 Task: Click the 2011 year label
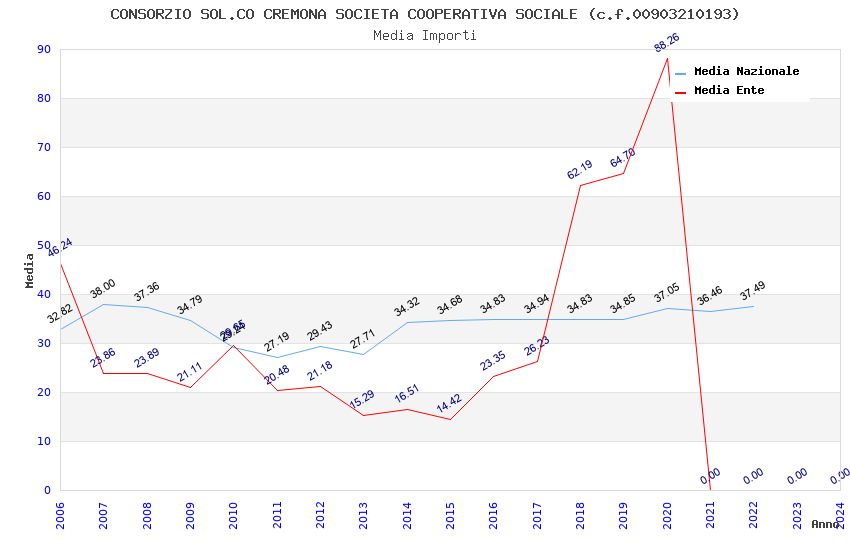[x=277, y=515]
